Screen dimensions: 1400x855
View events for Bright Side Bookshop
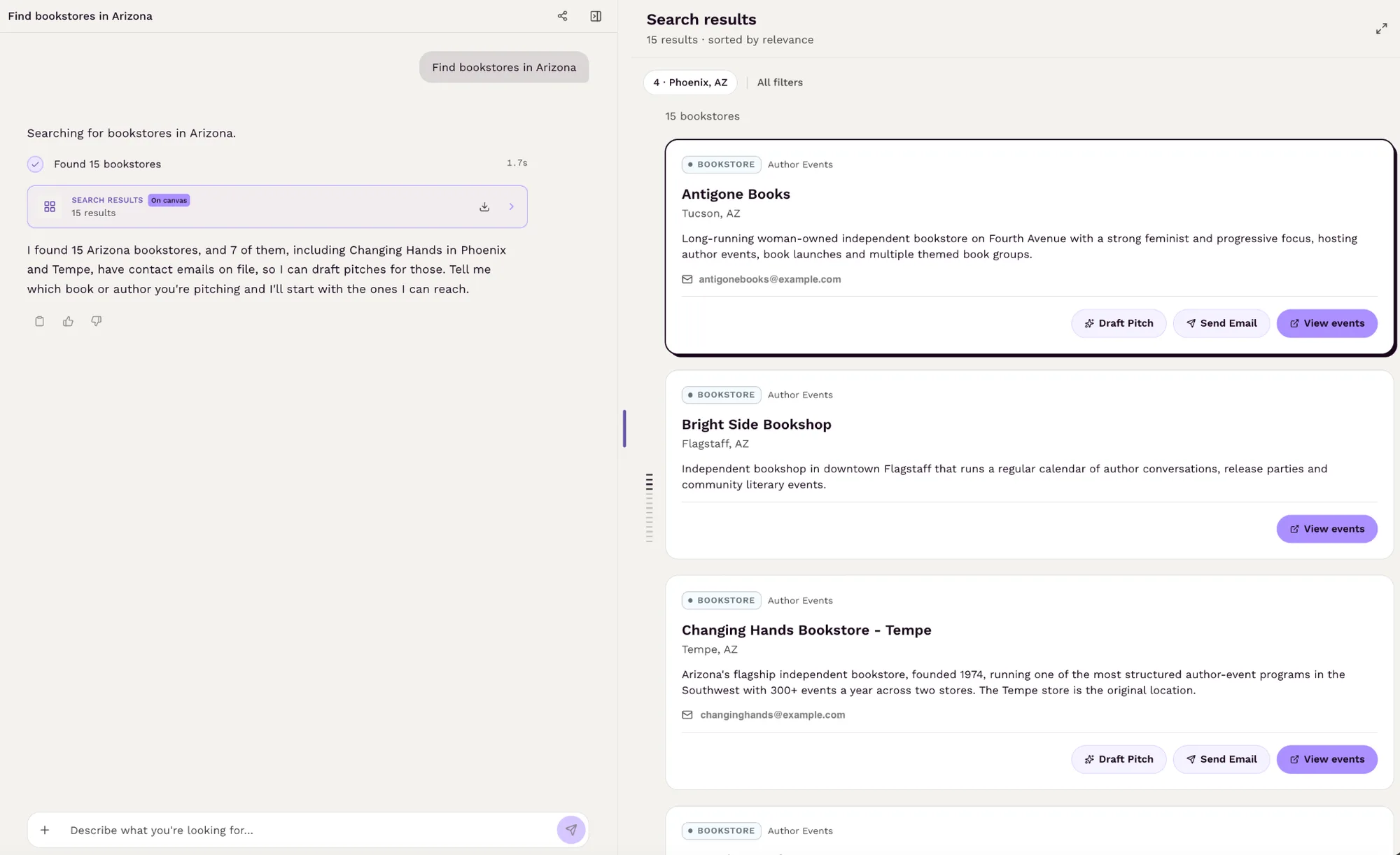pyautogui.click(x=1326, y=529)
